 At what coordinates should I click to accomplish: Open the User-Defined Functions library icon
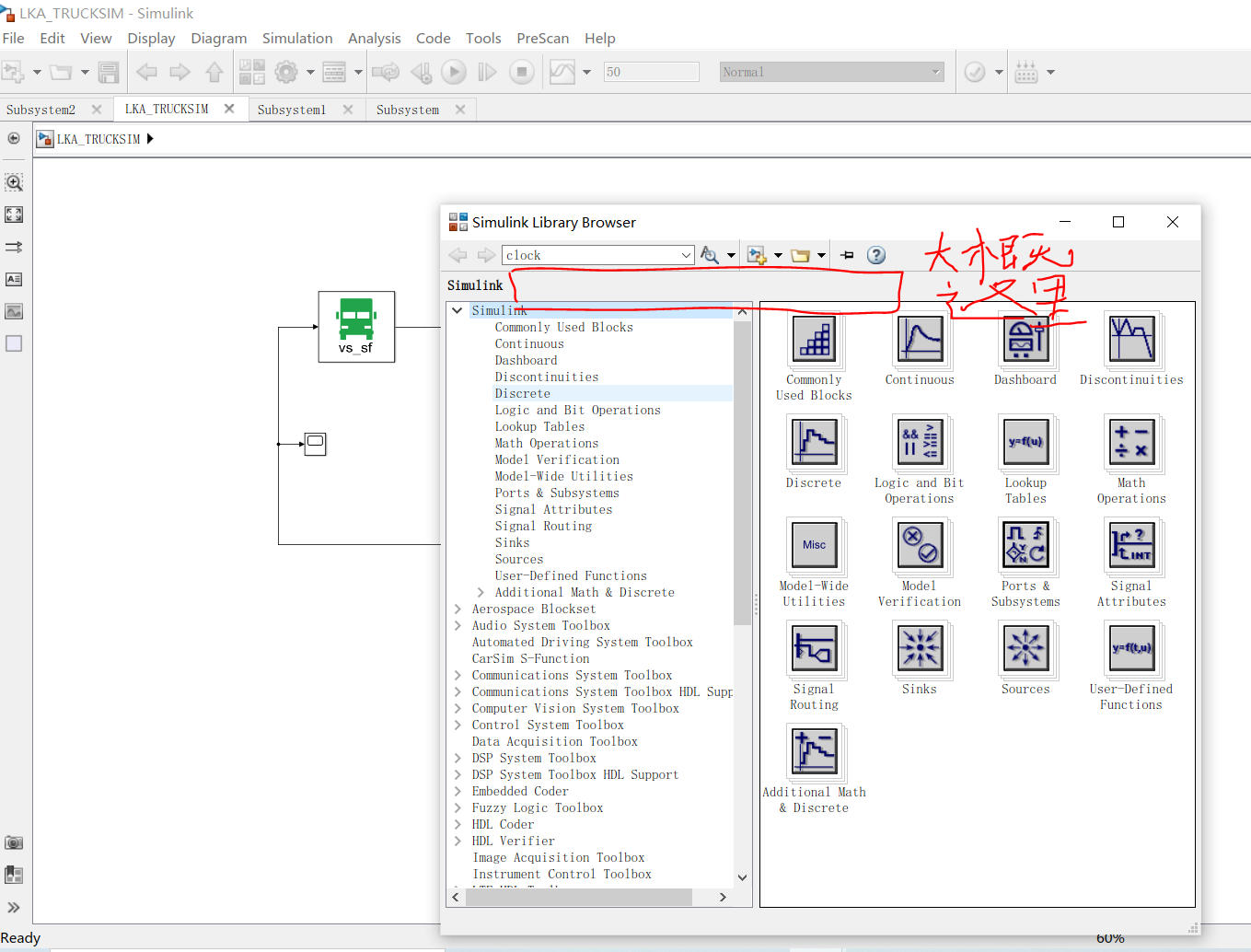point(1131,650)
